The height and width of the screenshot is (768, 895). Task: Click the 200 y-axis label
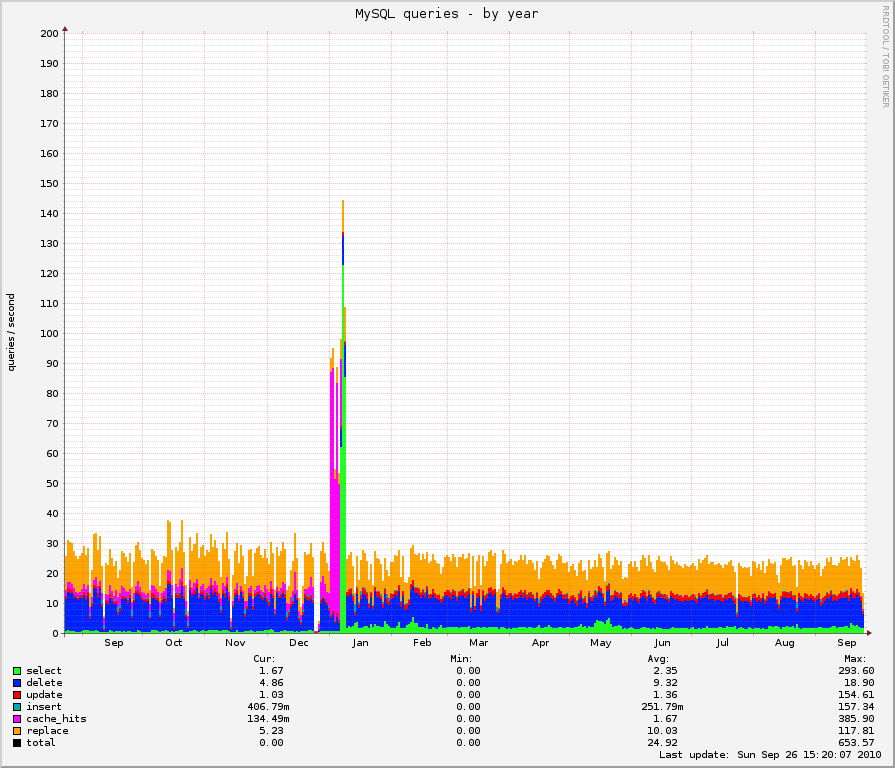tap(49, 33)
